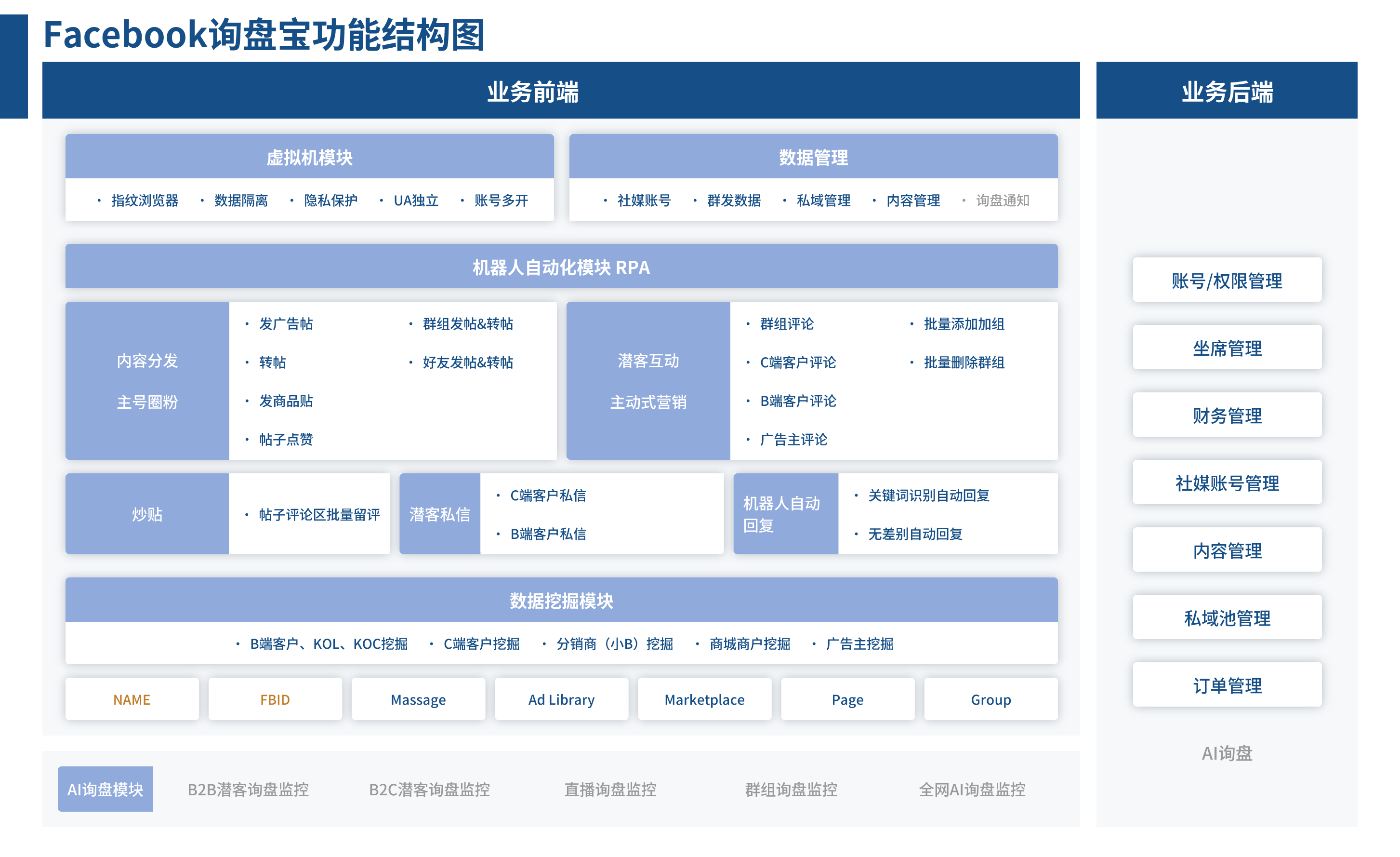Click the 群发数据 item
This screenshot has width=1400, height=857.
coord(734,201)
